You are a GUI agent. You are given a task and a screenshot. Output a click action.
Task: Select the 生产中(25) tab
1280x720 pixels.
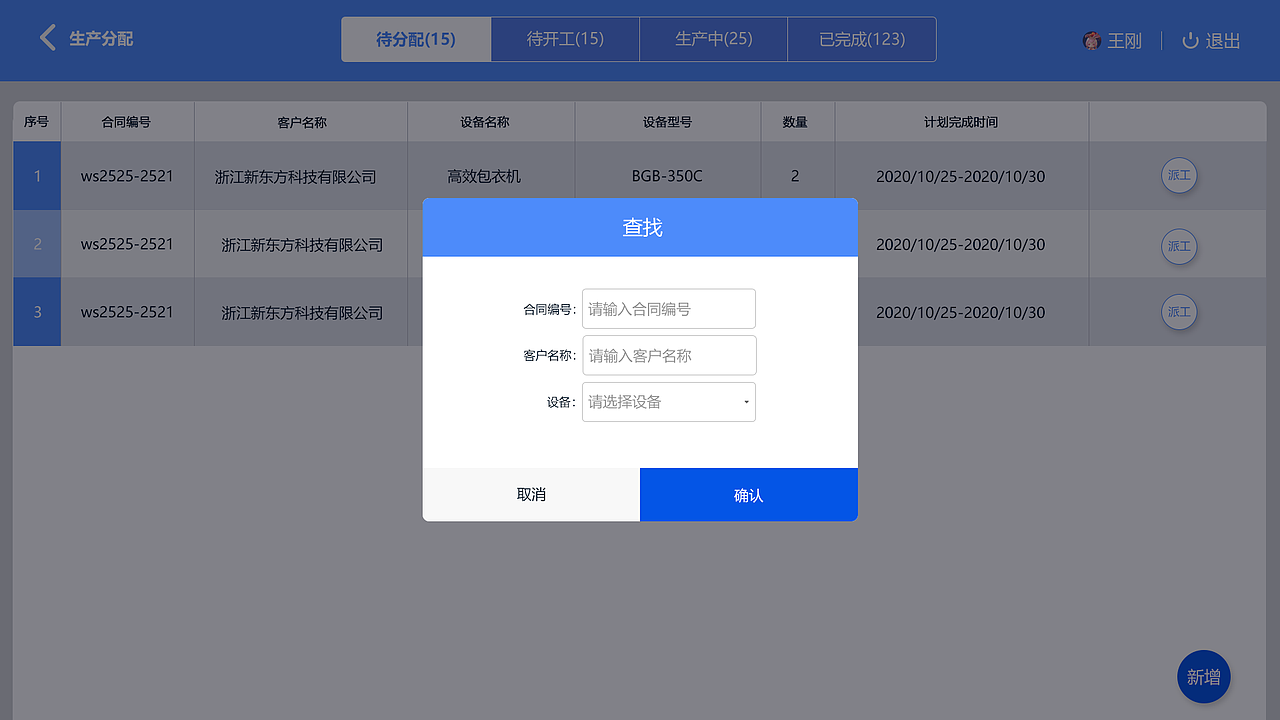pyautogui.click(x=713, y=39)
